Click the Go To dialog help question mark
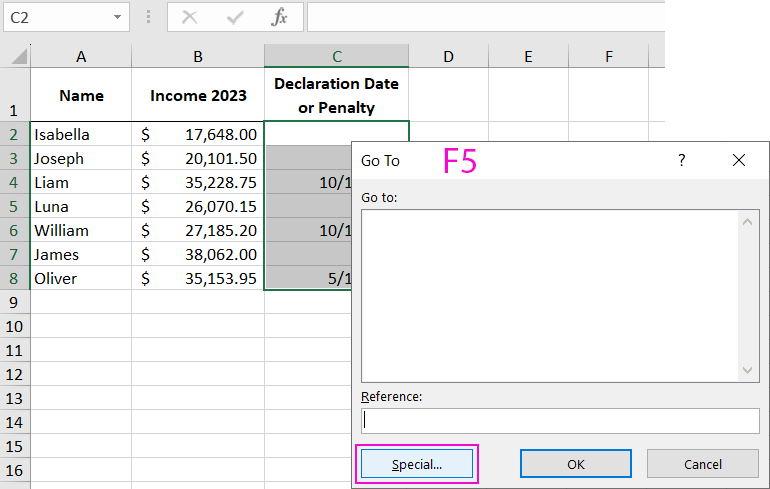 tap(682, 160)
